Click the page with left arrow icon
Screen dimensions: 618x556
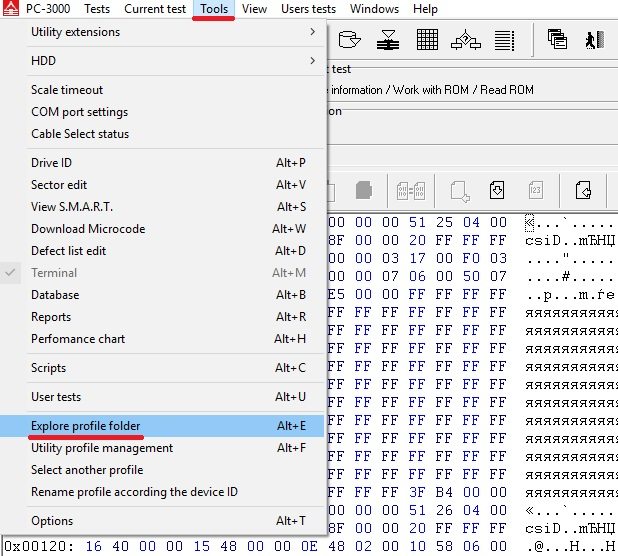(584, 189)
